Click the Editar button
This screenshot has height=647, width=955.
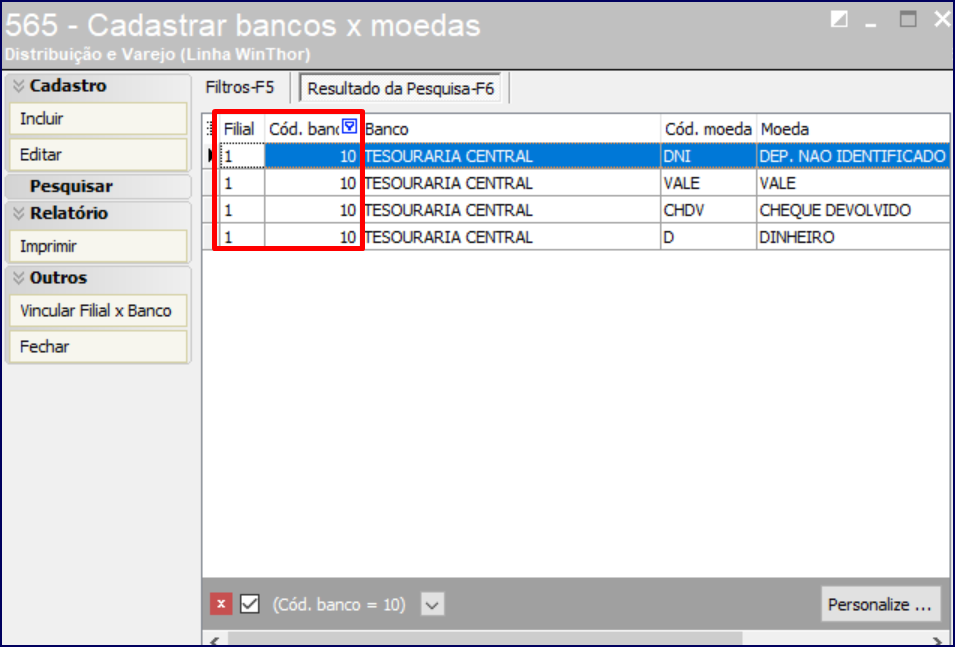coord(98,155)
